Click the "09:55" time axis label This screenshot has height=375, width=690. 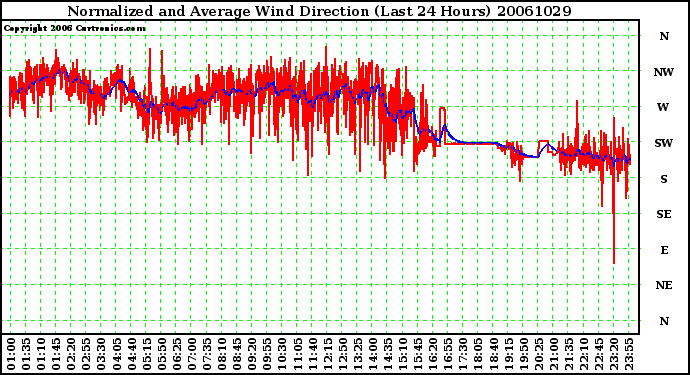tap(268, 354)
